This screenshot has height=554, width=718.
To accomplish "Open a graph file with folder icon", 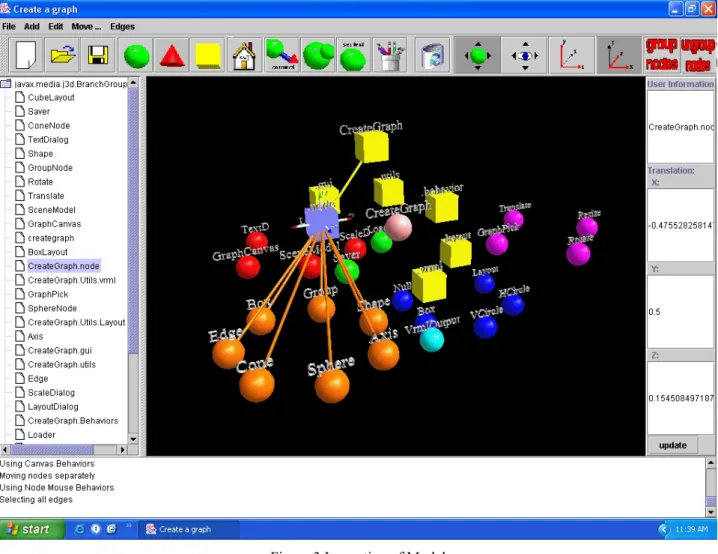I will tap(62, 55).
